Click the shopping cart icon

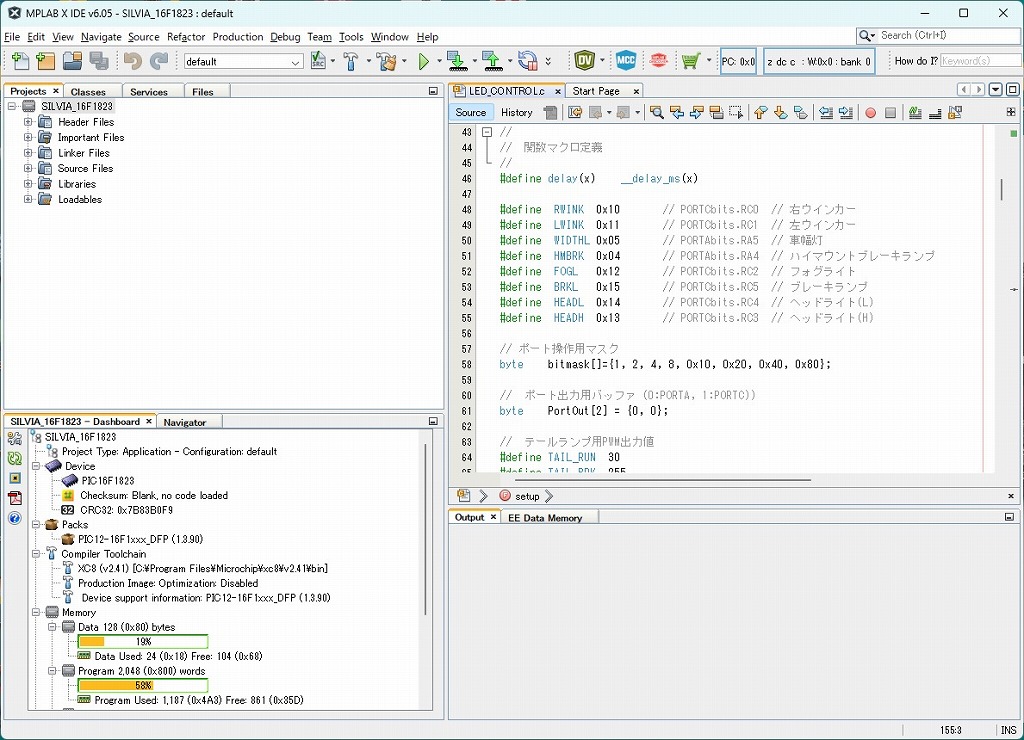pyautogui.click(x=690, y=61)
